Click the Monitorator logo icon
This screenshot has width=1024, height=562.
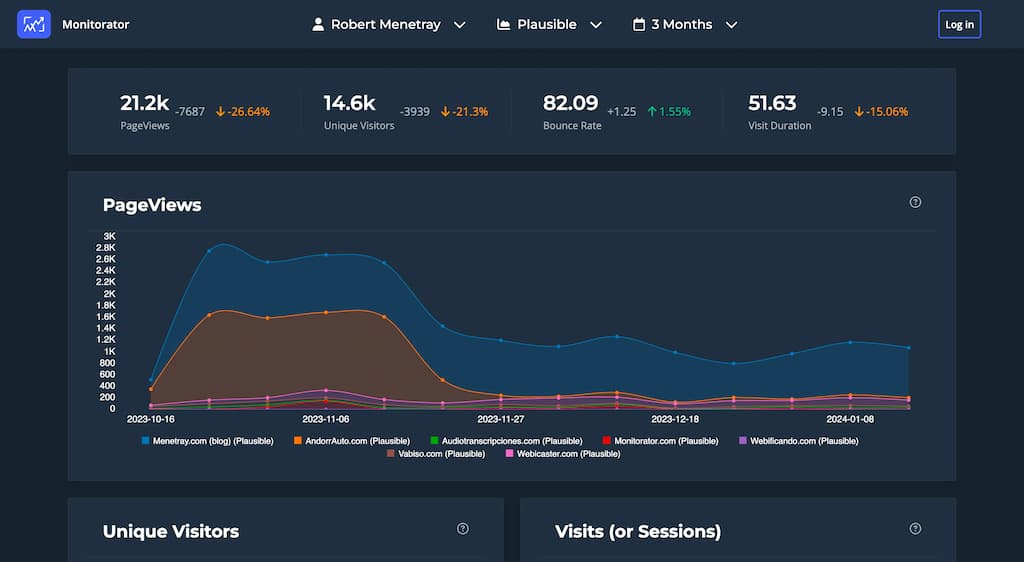tap(34, 25)
